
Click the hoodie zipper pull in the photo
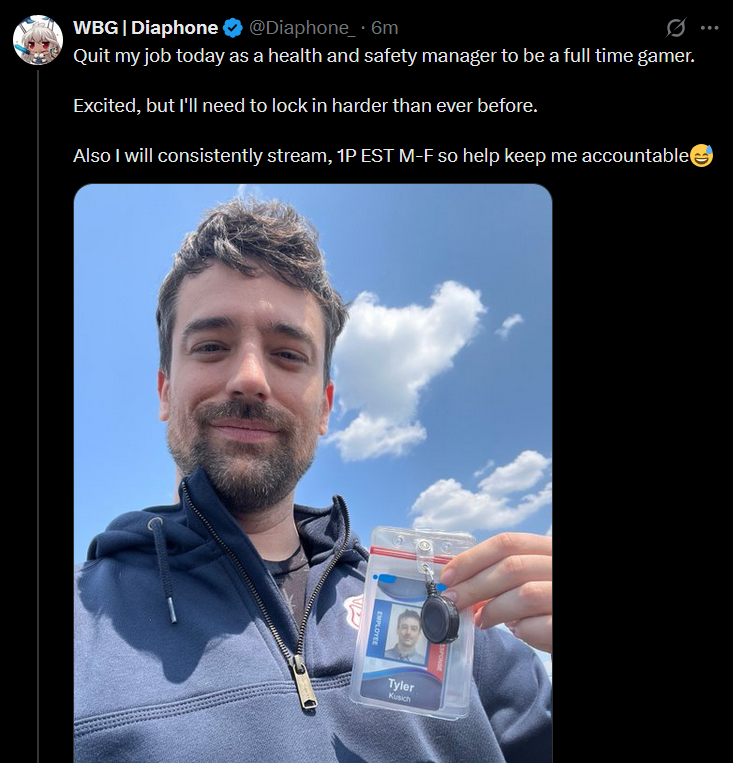pos(304,682)
